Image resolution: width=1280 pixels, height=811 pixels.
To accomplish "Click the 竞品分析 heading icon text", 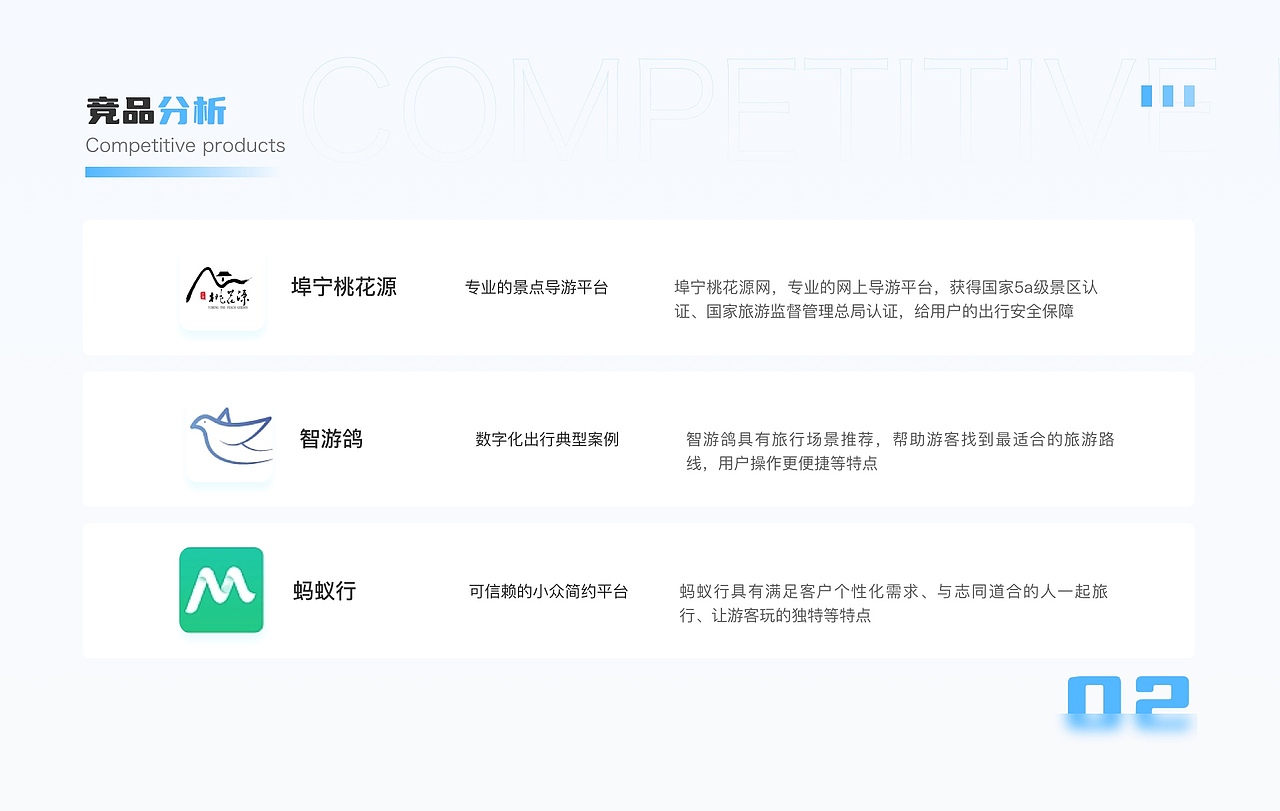I will click(x=157, y=110).
